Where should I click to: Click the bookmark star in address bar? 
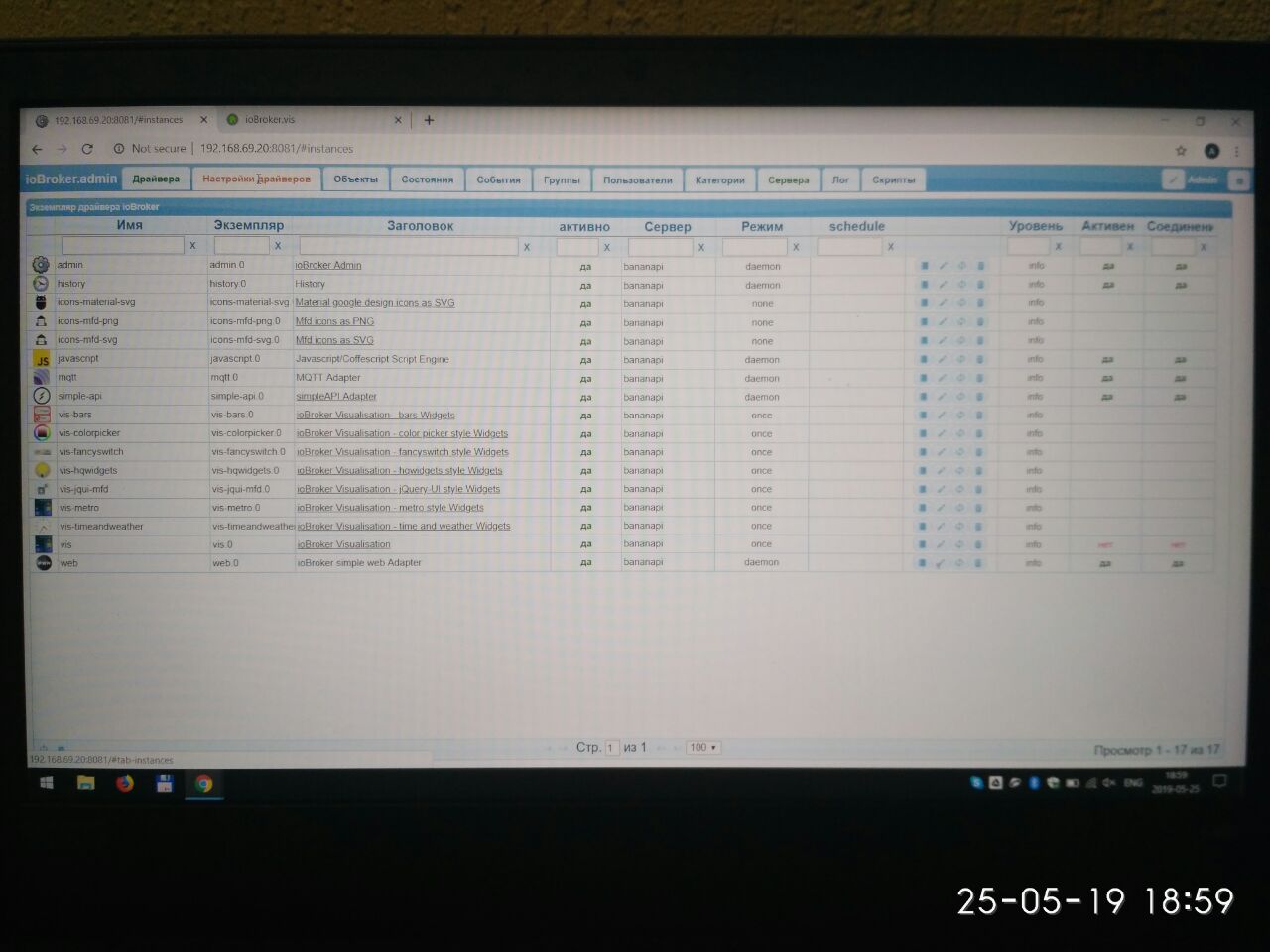pyautogui.click(x=1181, y=151)
